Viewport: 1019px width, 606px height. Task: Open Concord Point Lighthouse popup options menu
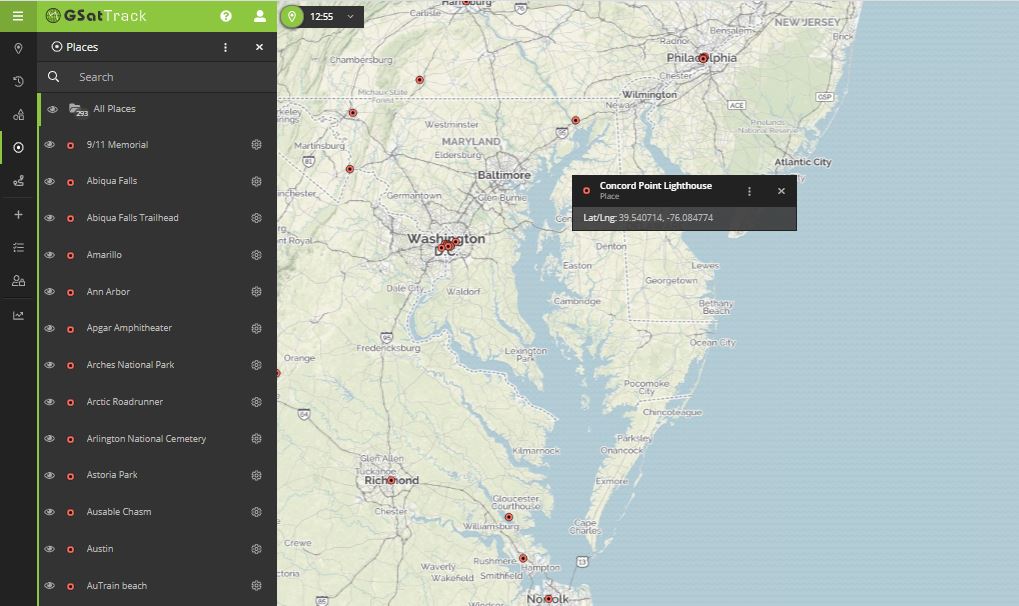click(749, 191)
